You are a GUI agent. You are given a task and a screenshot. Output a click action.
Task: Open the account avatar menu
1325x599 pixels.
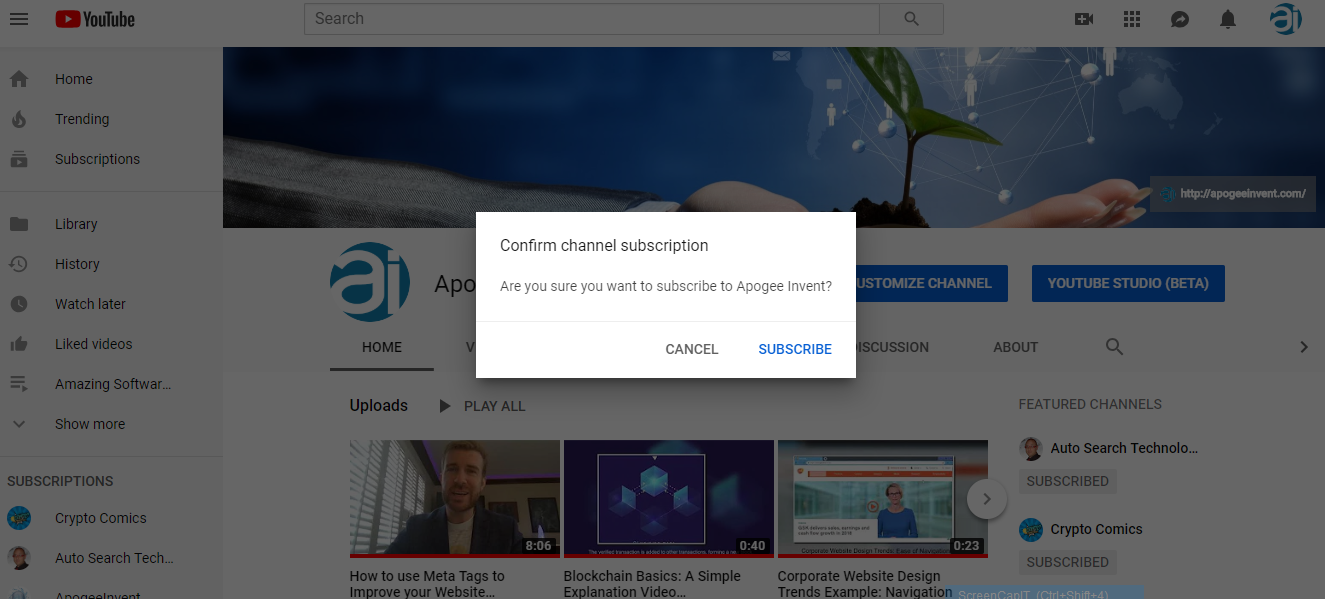coord(1286,19)
